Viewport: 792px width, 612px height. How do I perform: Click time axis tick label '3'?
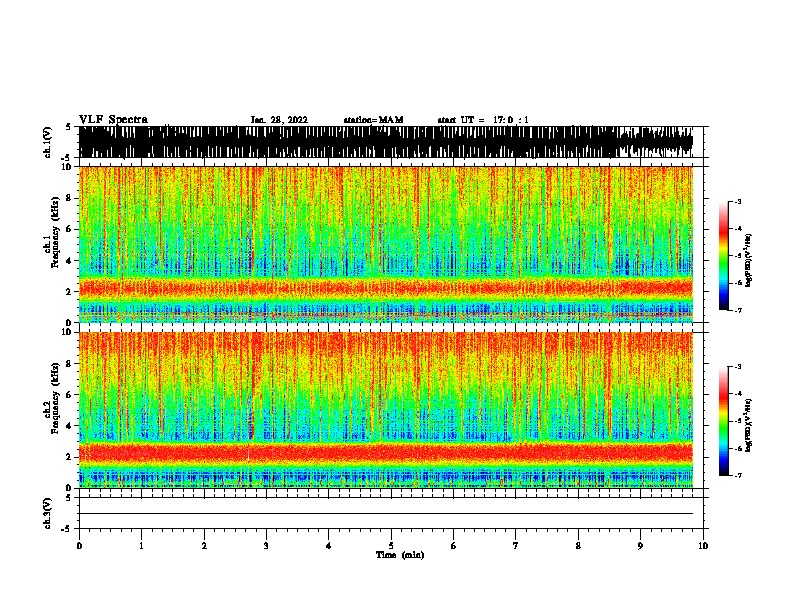(266, 546)
